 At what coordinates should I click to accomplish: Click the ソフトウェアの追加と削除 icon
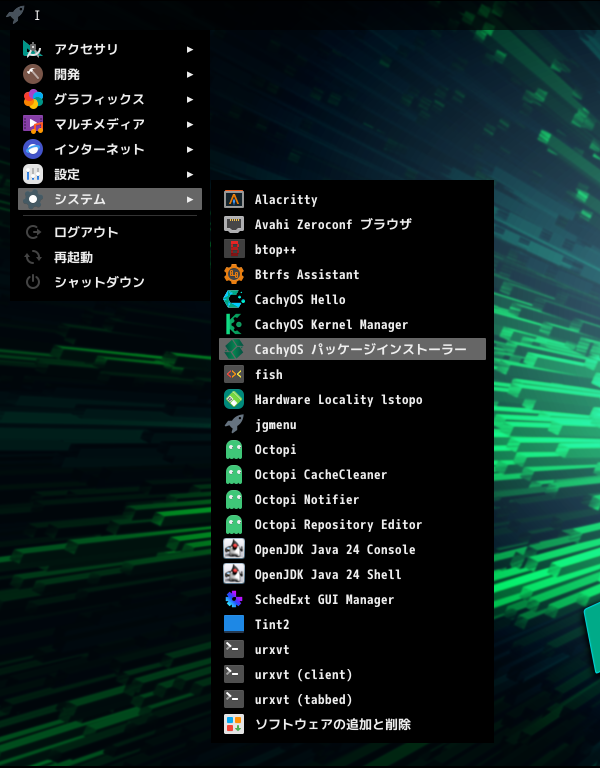[234, 724]
